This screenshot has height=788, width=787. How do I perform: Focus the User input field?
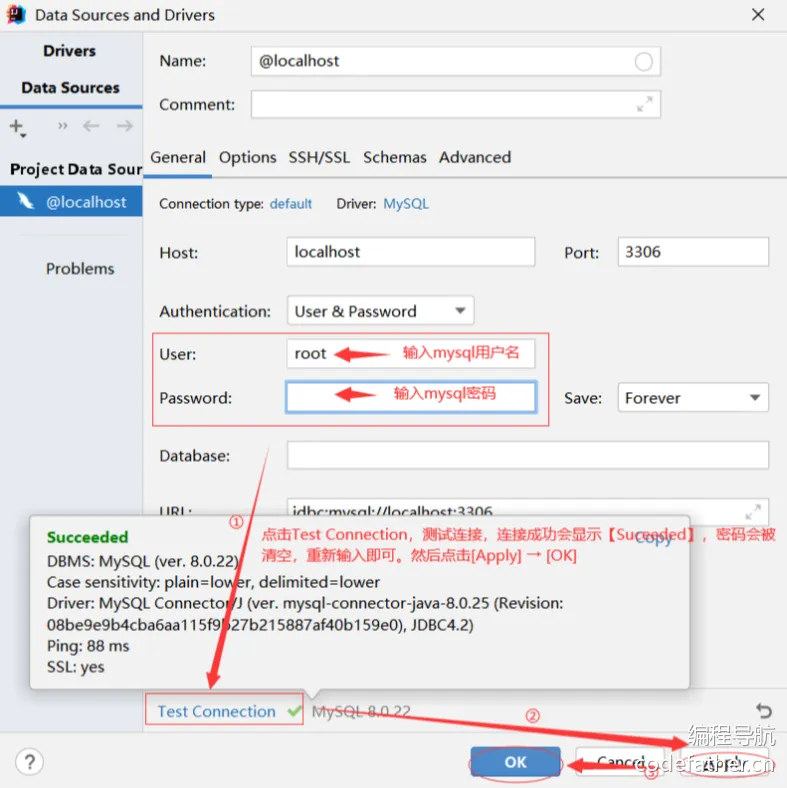[x=411, y=354]
